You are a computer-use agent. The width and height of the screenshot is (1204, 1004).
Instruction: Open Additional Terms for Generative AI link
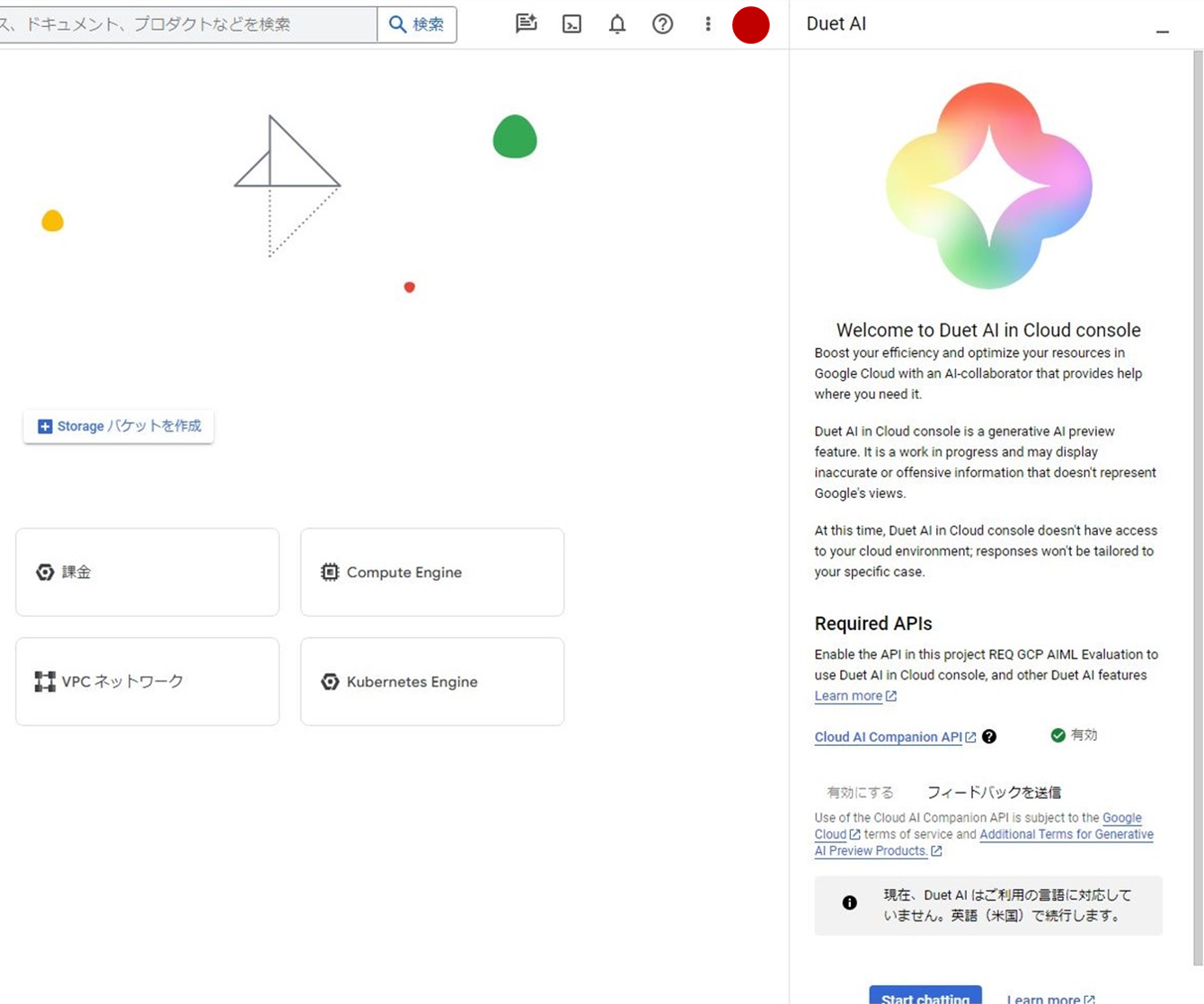click(1066, 834)
